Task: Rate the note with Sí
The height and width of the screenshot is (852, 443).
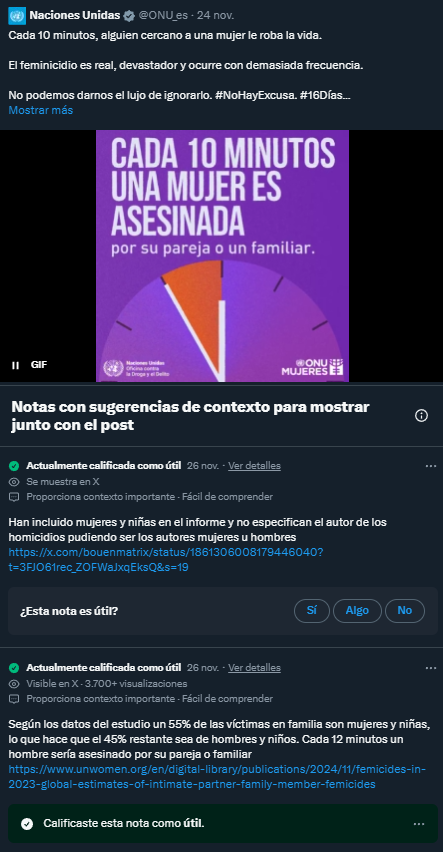Action: click(x=311, y=611)
